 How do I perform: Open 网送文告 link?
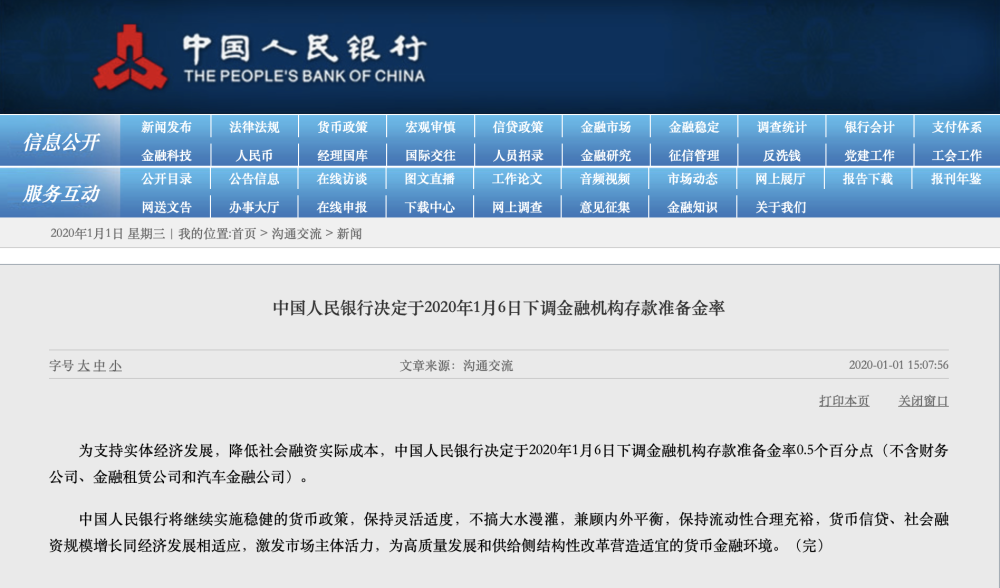pyautogui.click(x=166, y=207)
